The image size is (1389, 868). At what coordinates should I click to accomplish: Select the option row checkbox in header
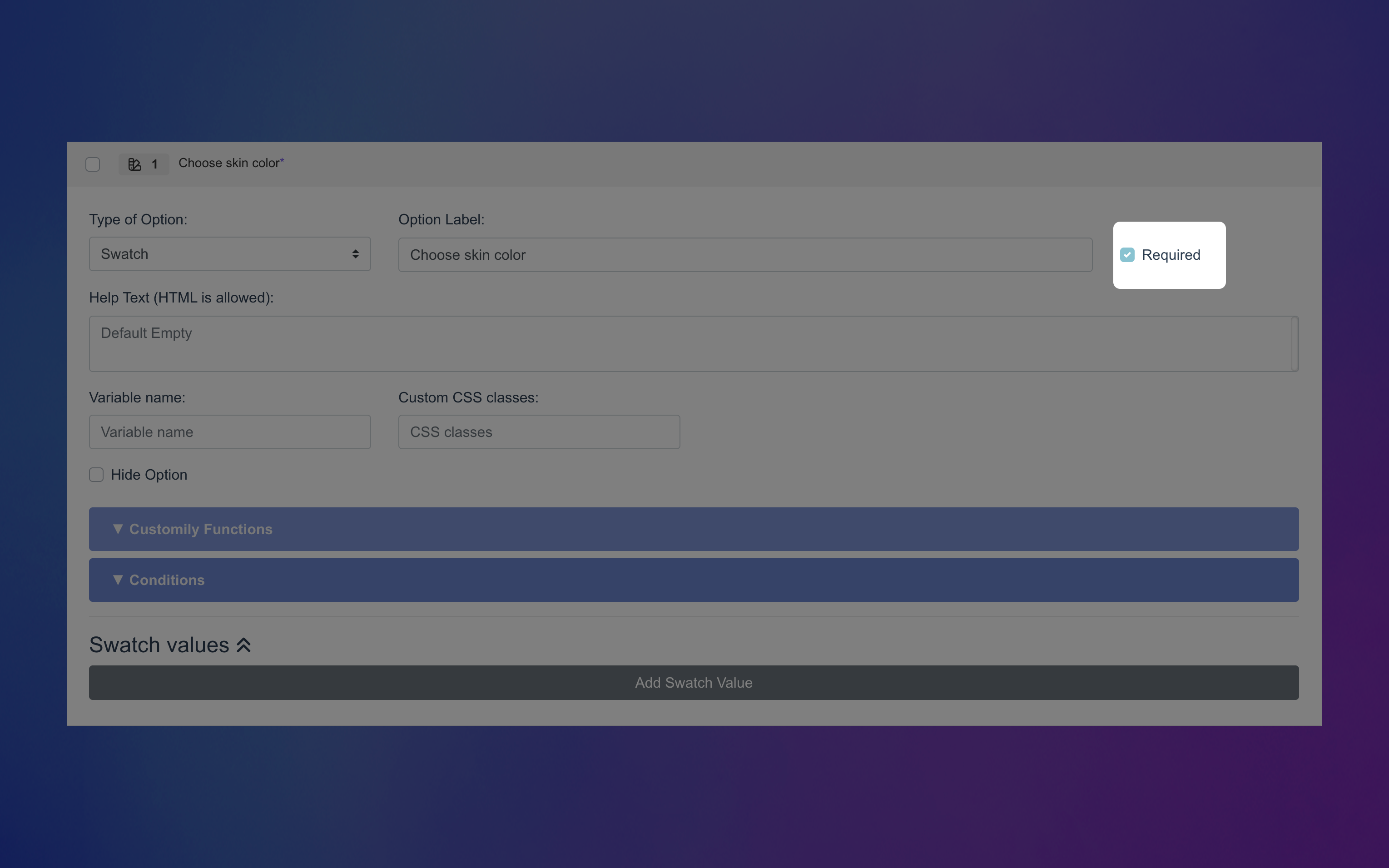93,164
